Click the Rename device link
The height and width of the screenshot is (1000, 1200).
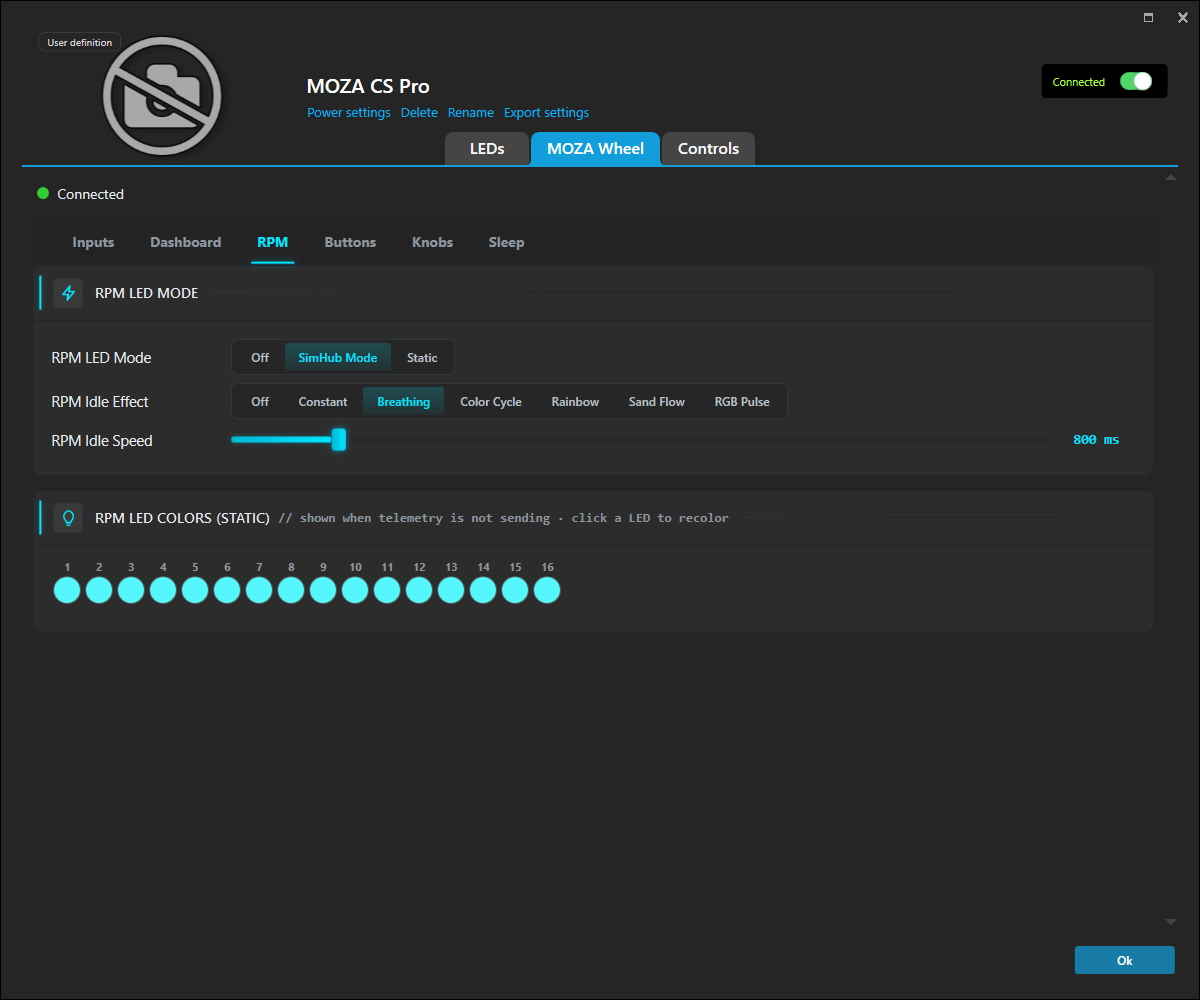(471, 113)
